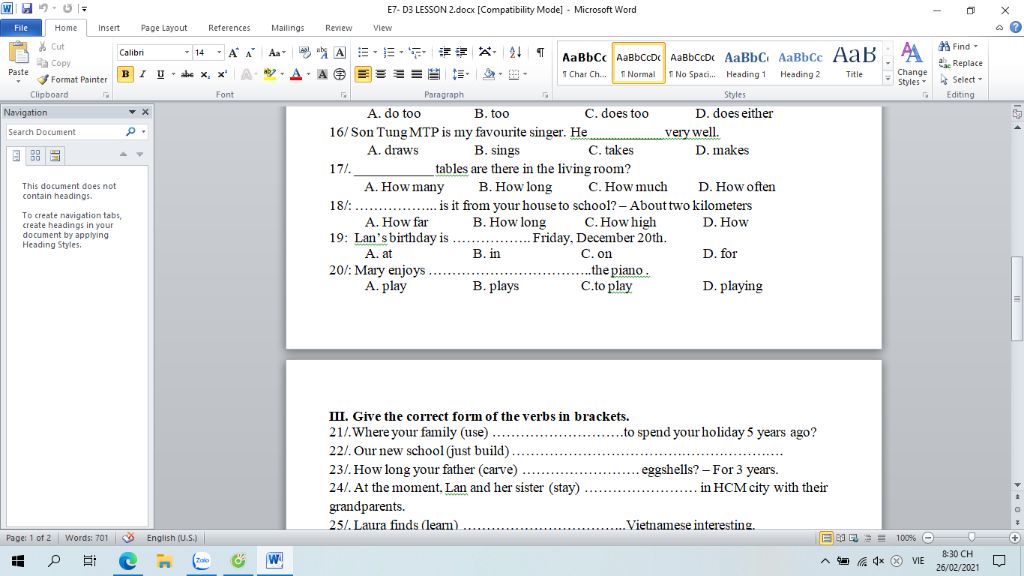This screenshot has width=1024, height=576.
Task: Apply the Heading 1 style
Action: (x=746, y=63)
